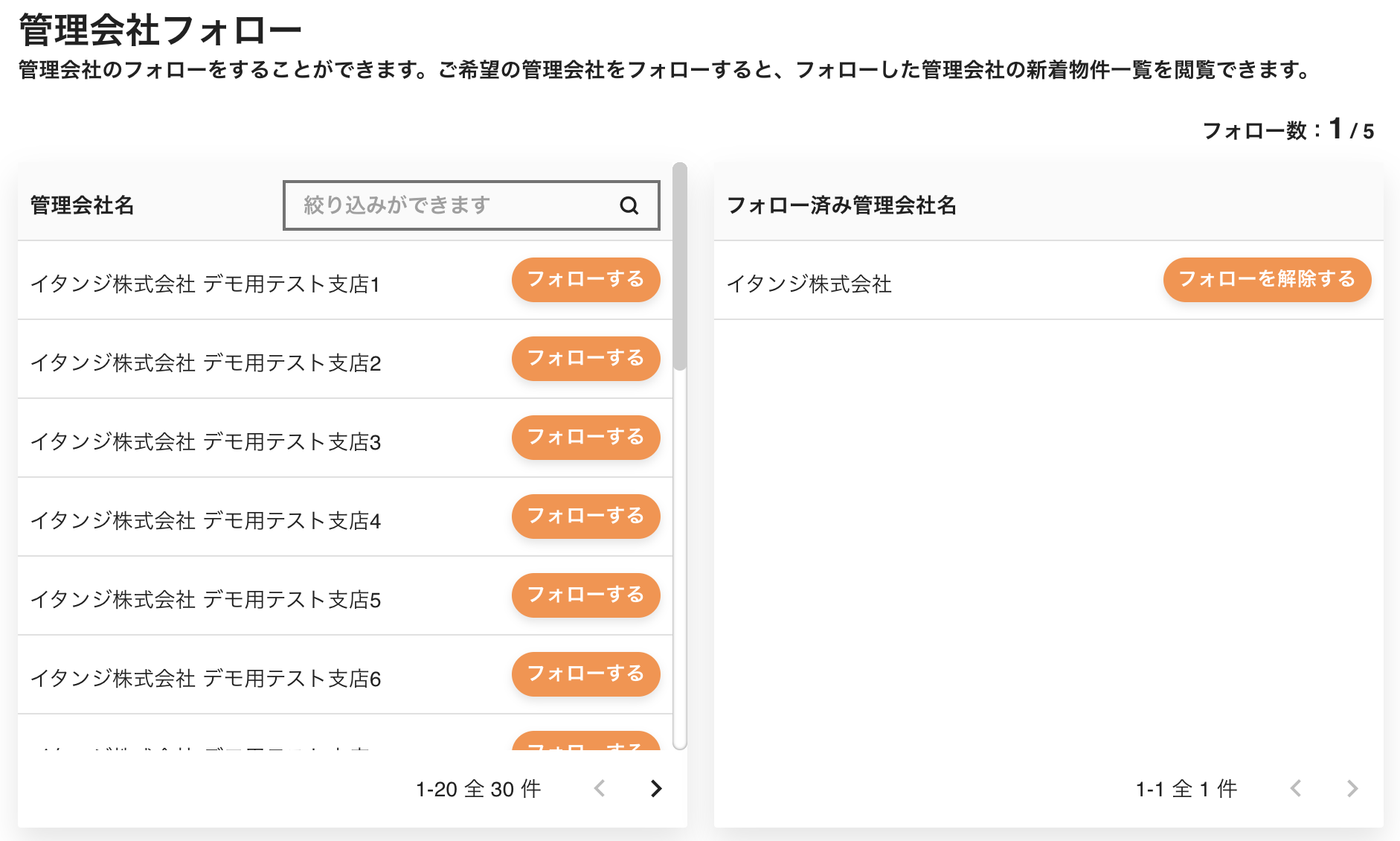
Task: Click followed company name イタンジ株式会社 in the followed list
Action: [809, 284]
